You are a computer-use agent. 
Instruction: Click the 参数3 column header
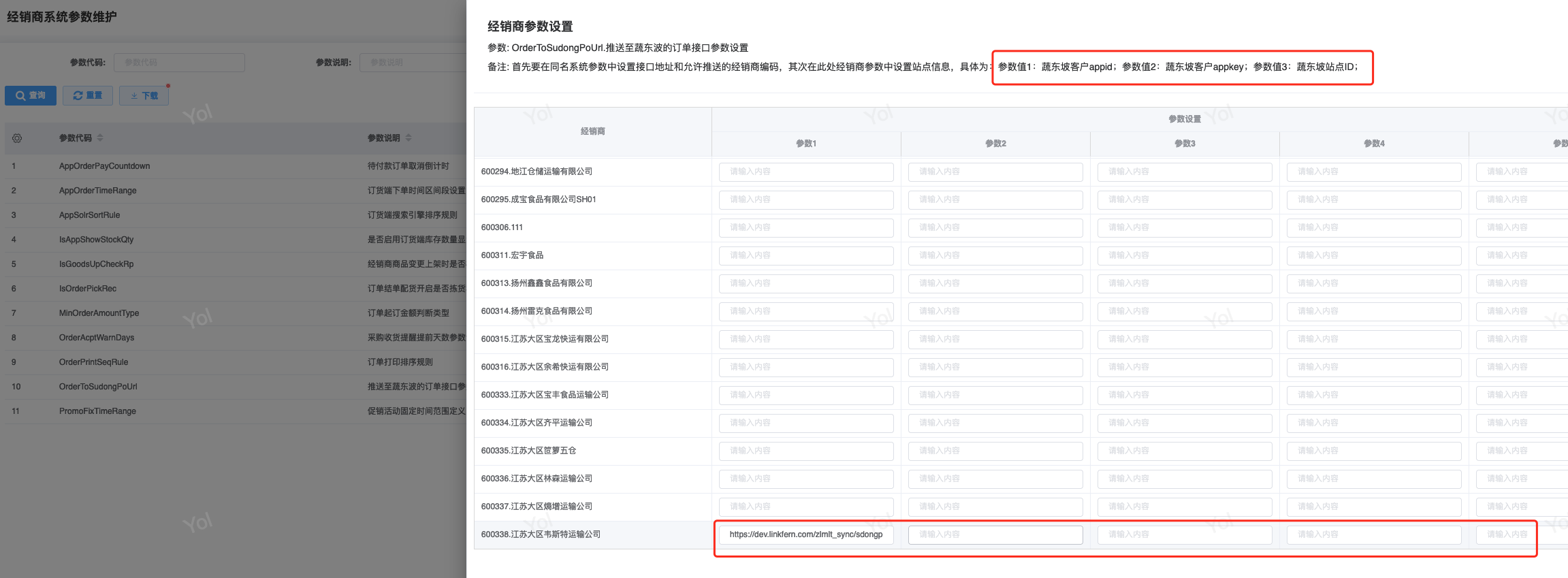point(1185,144)
